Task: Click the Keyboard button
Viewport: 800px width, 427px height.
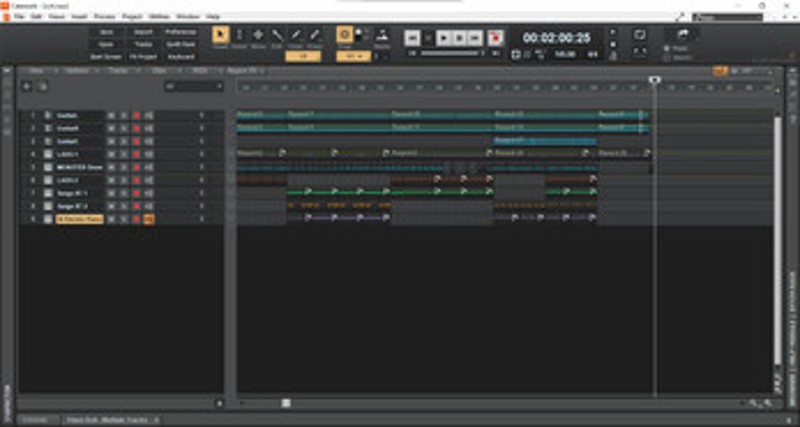Action: (x=181, y=57)
